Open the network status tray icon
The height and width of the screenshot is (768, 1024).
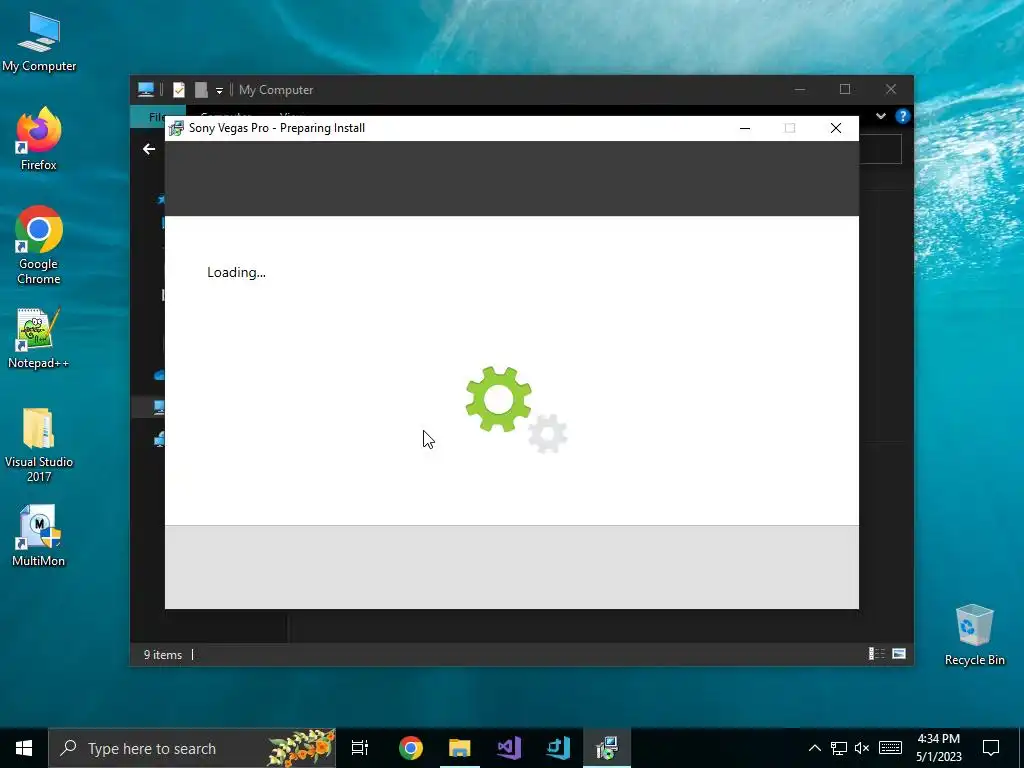(x=839, y=748)
